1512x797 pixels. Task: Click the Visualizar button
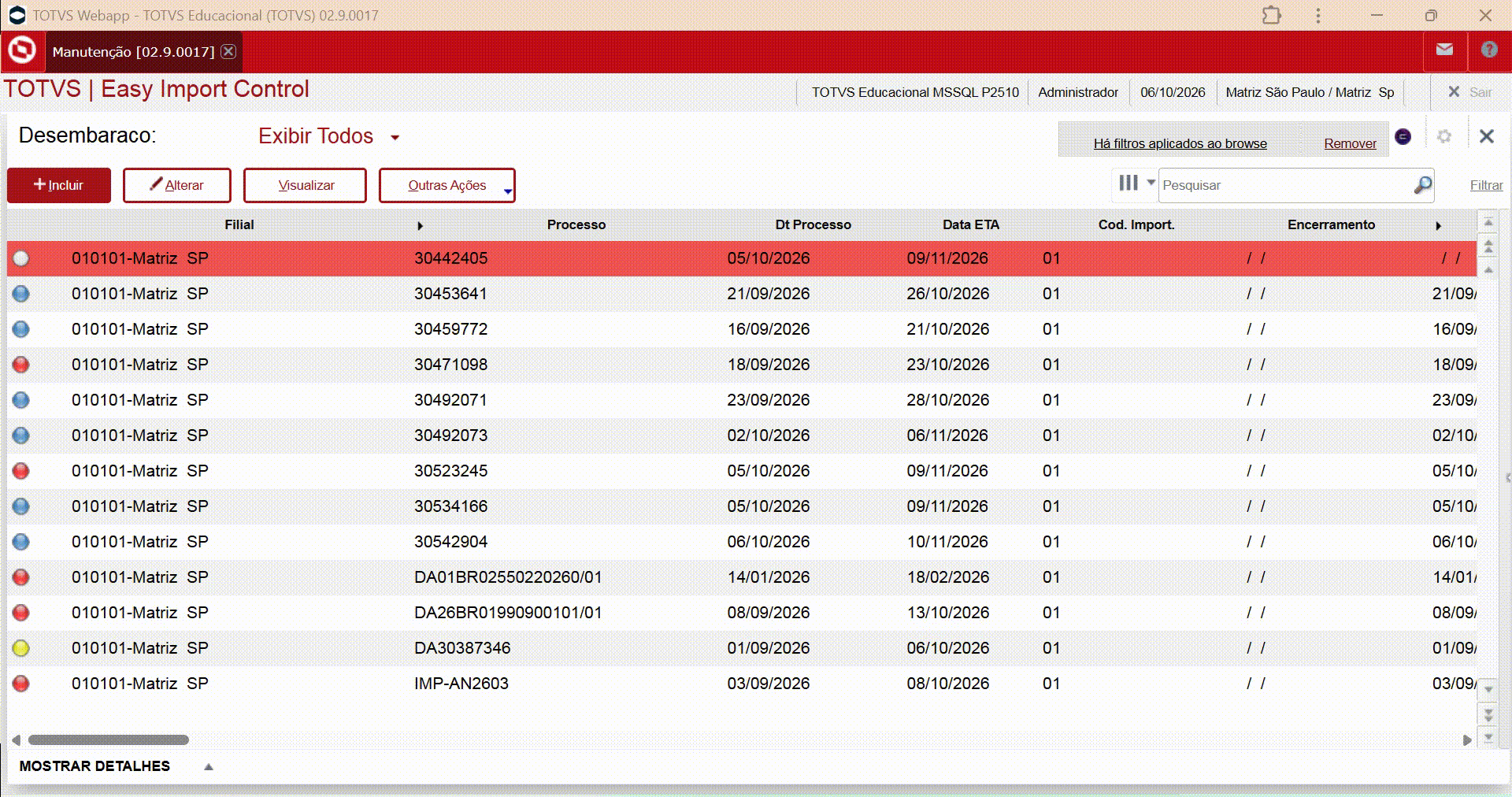point(306,185)
